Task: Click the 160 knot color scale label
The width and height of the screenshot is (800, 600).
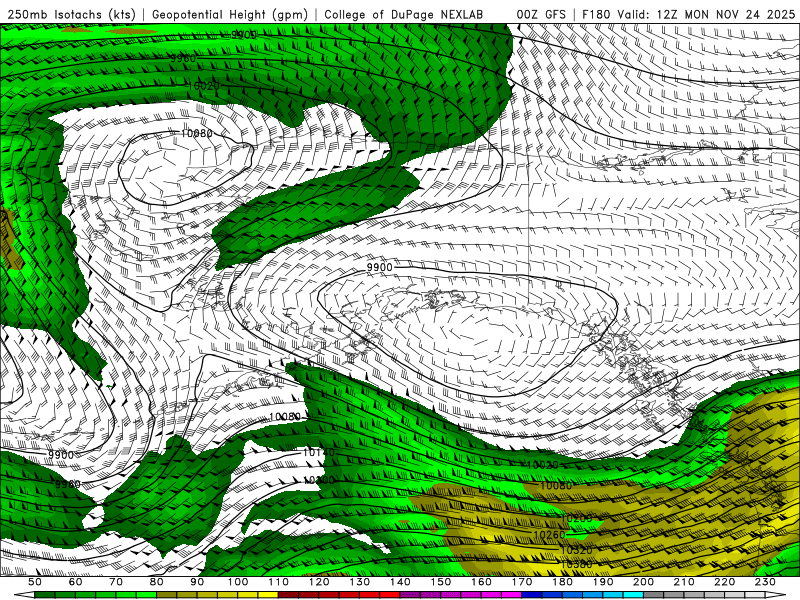Action: point(481,582)
